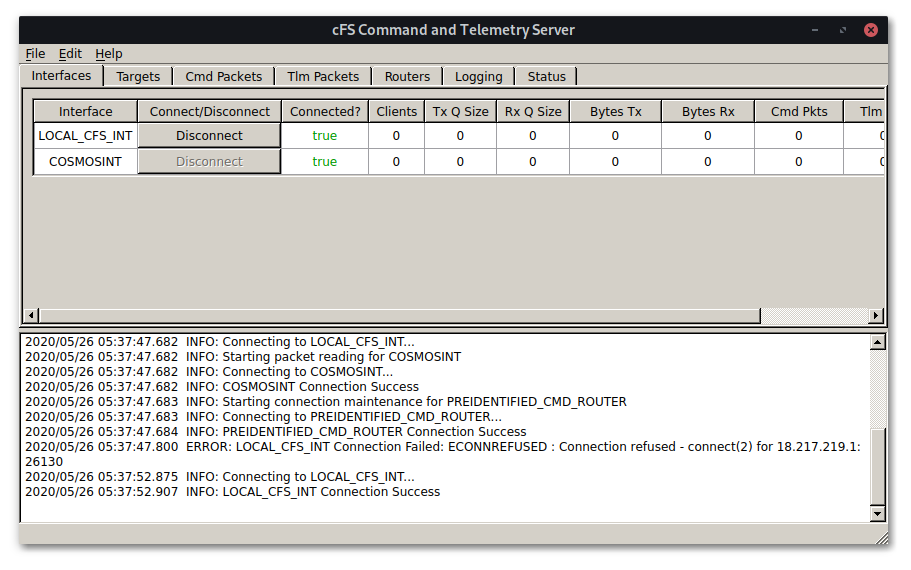
Task: Select the Routers tab
Action: click(407, 76)
